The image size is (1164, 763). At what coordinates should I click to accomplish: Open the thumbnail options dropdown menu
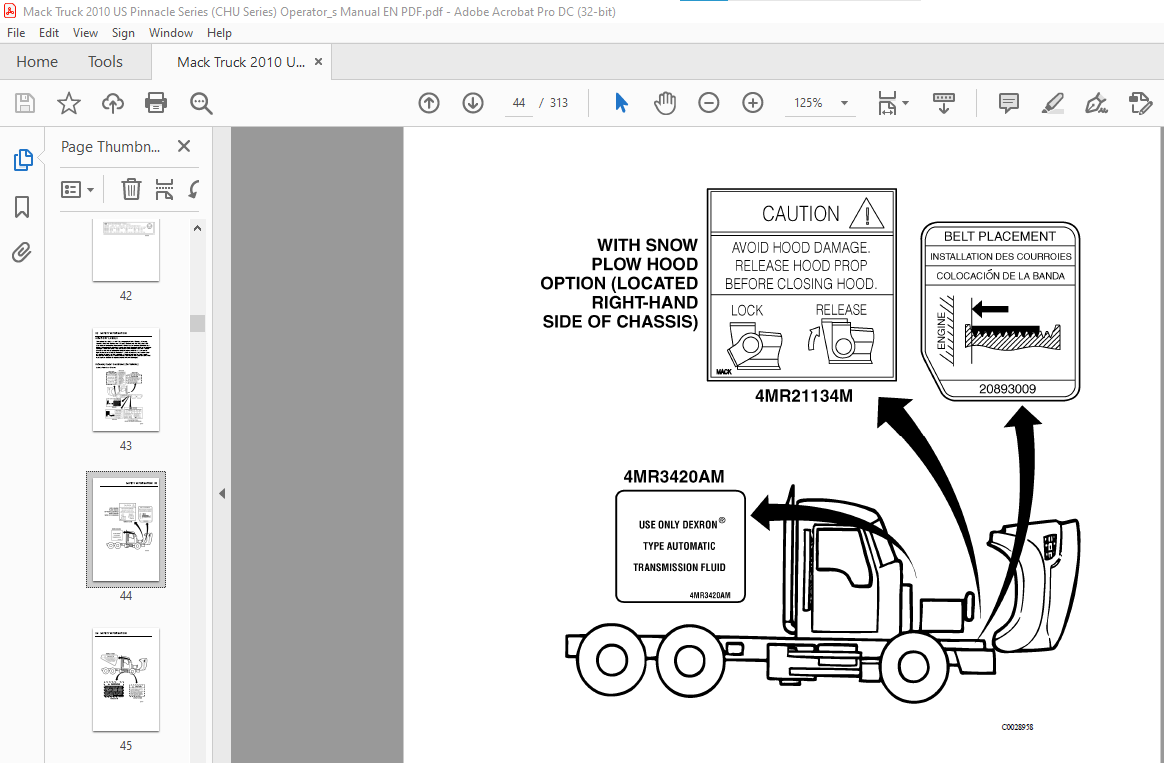coord(77,190)
